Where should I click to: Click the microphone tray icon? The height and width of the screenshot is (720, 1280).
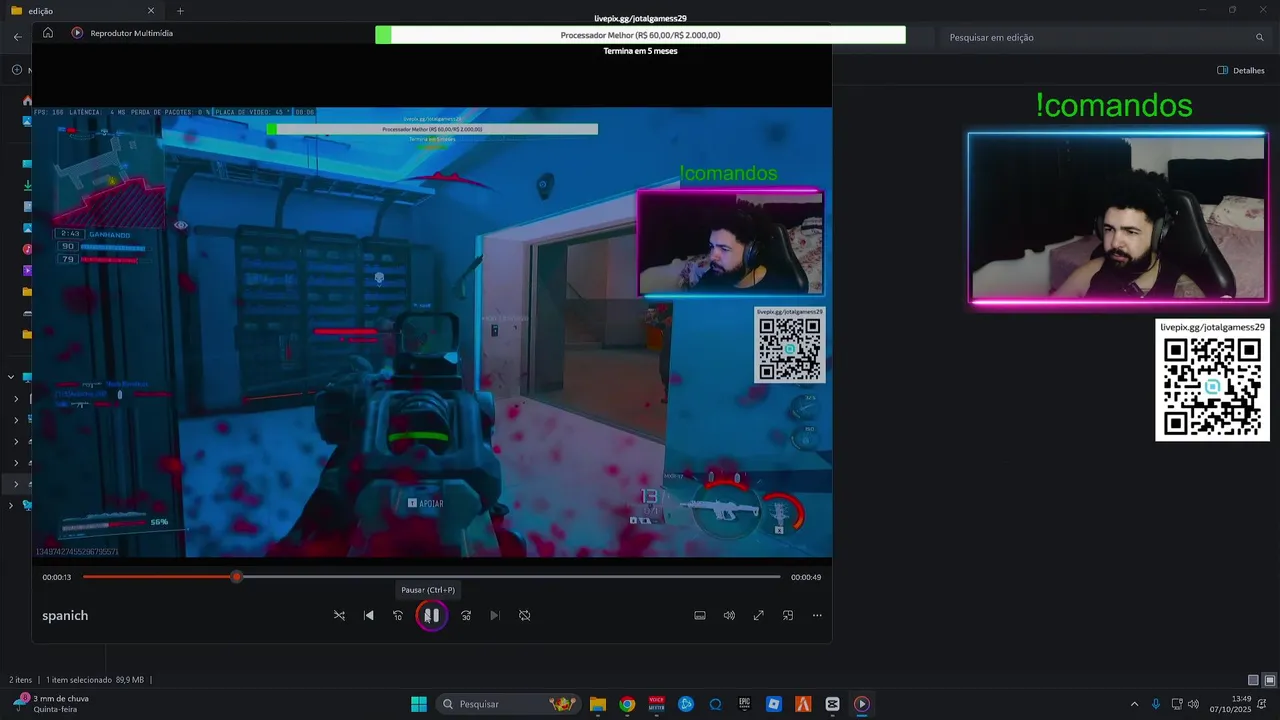point(1156,704)
